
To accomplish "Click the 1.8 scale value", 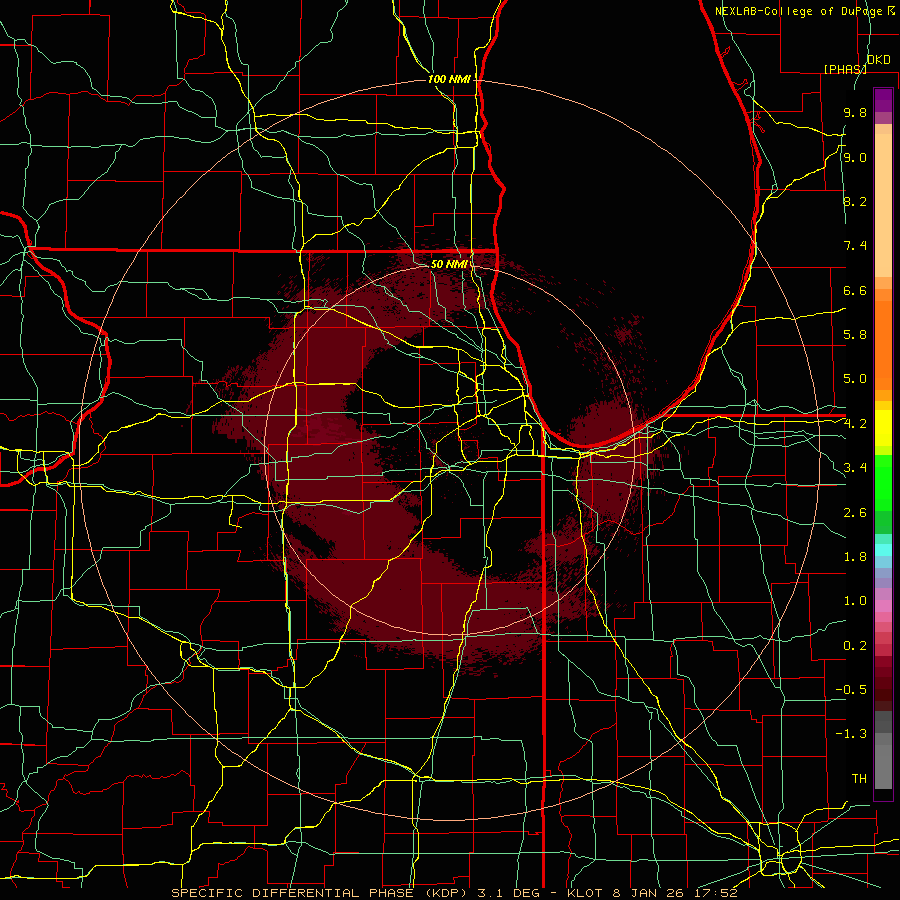I will 855,557.
